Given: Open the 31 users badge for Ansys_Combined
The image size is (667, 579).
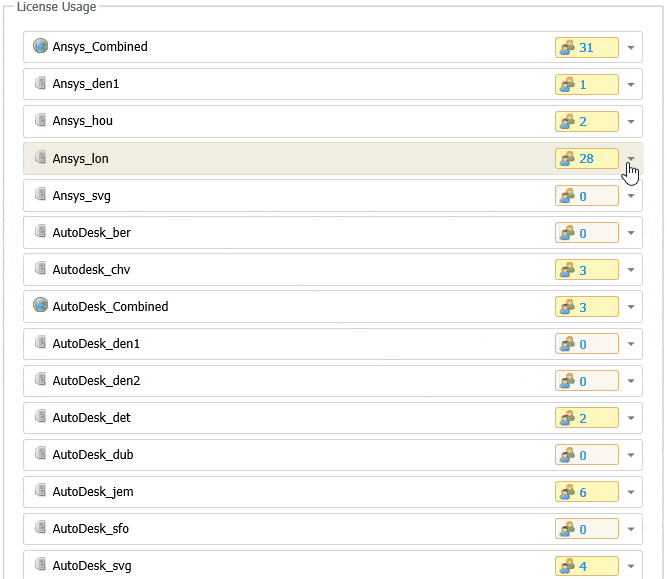Looking at the screenshot, I should [x=587, y=47].
